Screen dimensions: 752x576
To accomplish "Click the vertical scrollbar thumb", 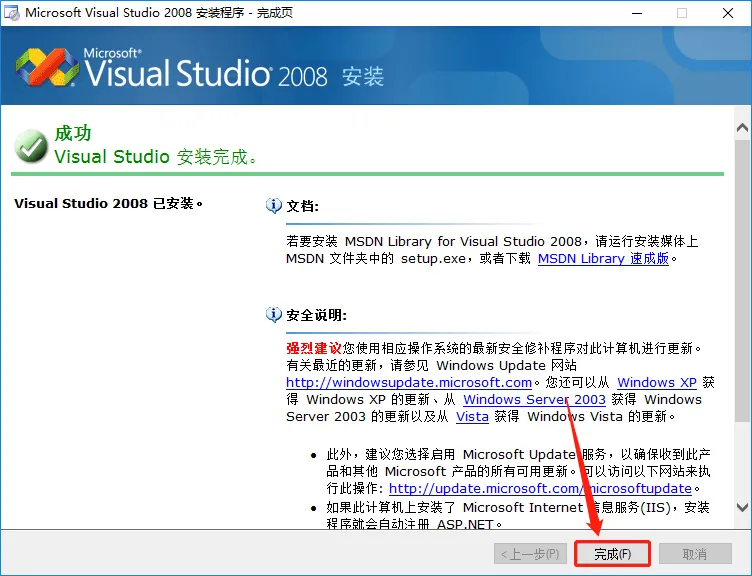I will [742, 281].
